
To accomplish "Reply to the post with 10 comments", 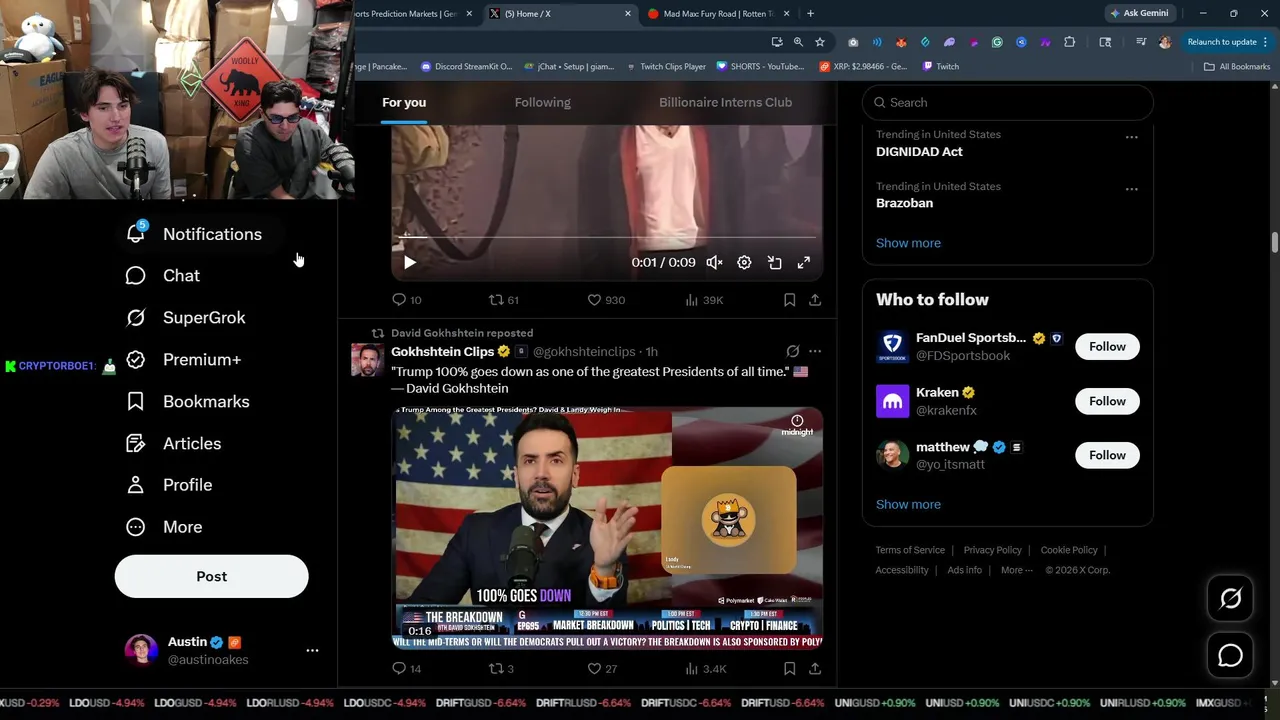I will [x=406, y=300].
